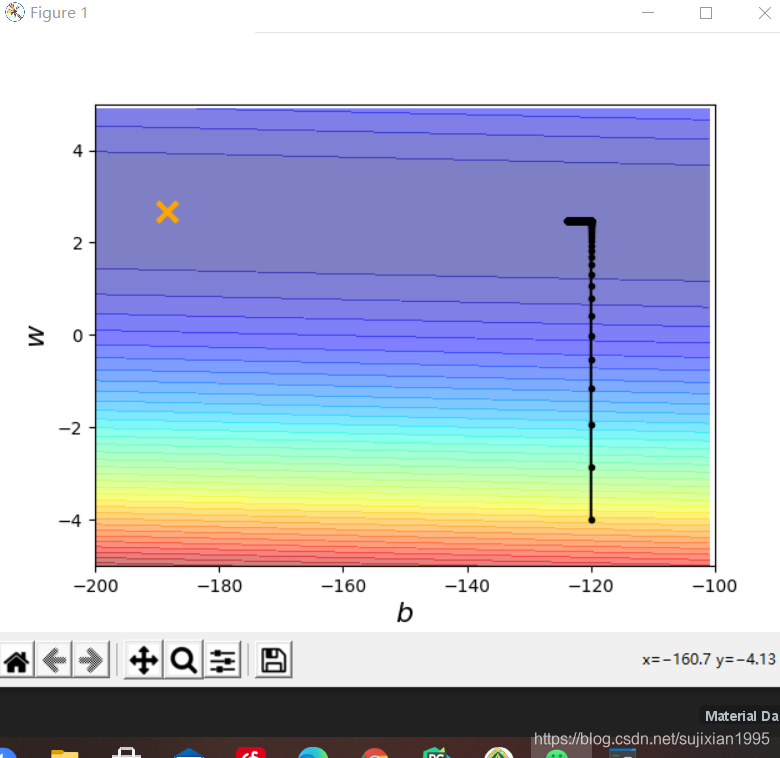
Task: Click the y-axis tick label 0
Action: 78,336
